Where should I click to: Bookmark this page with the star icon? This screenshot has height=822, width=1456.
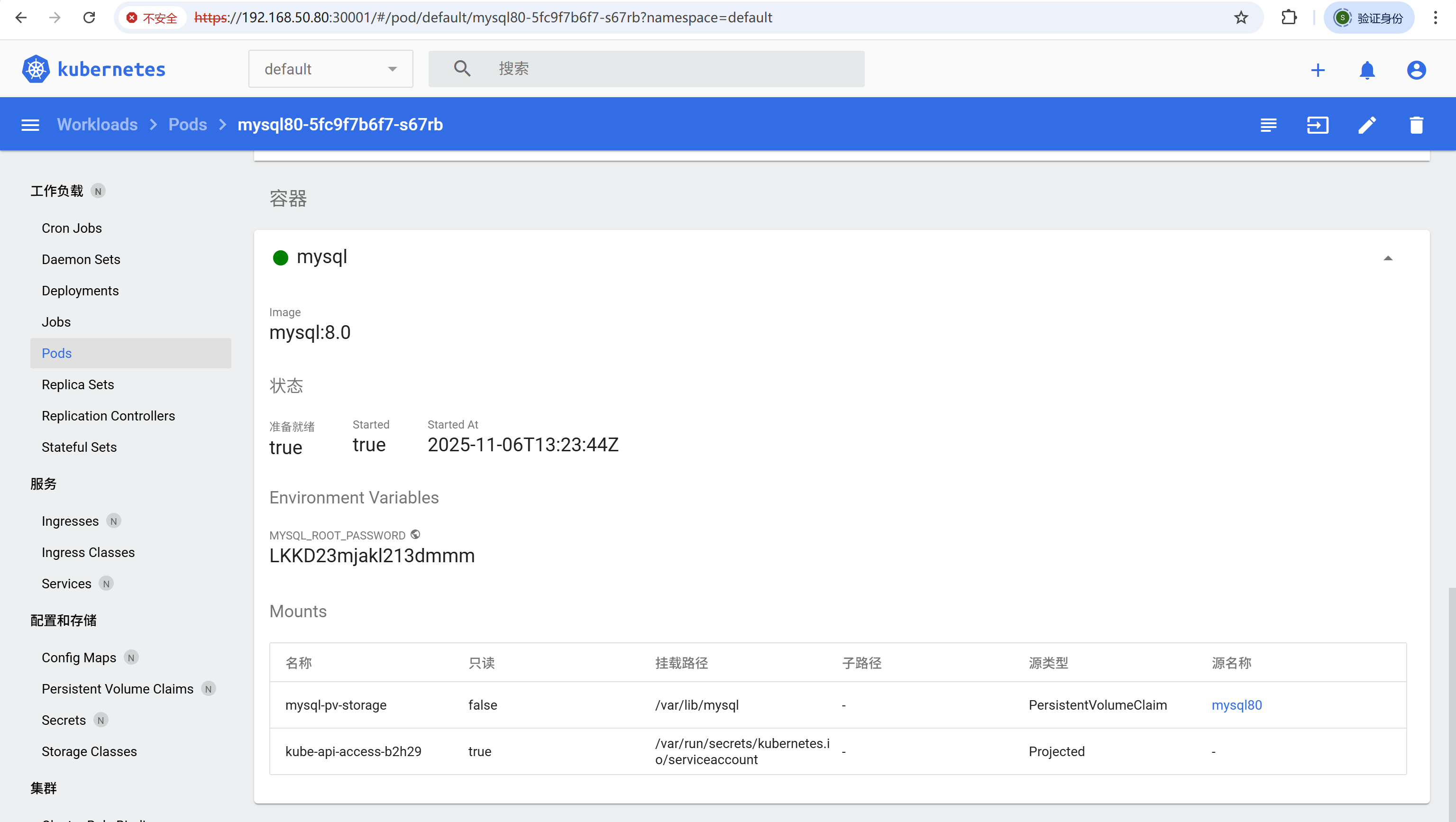pyautogui.click(x=1241, y=18)
